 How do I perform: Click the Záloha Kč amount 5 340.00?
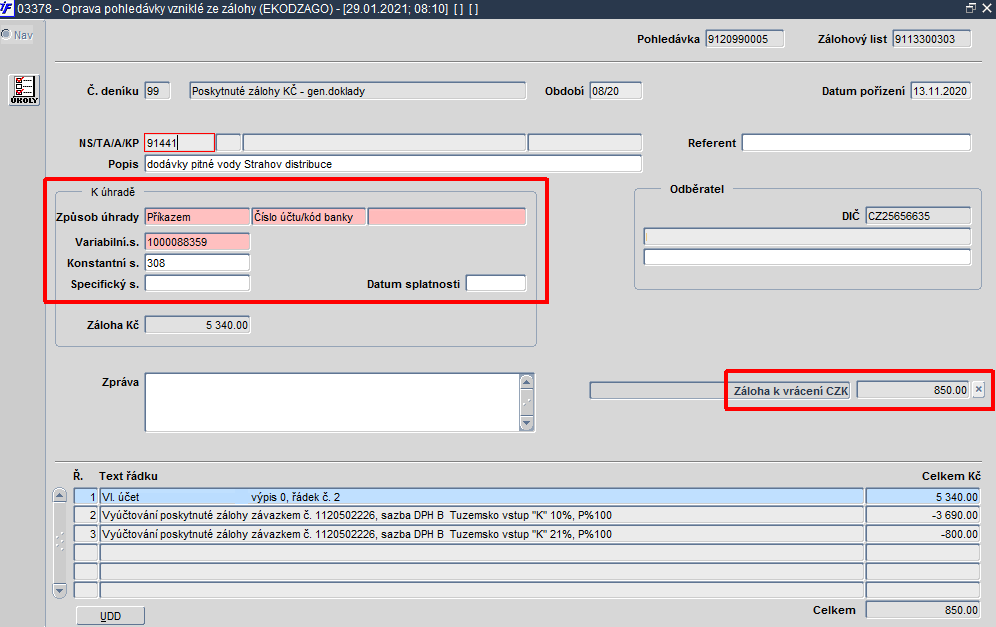pos(197,325)
